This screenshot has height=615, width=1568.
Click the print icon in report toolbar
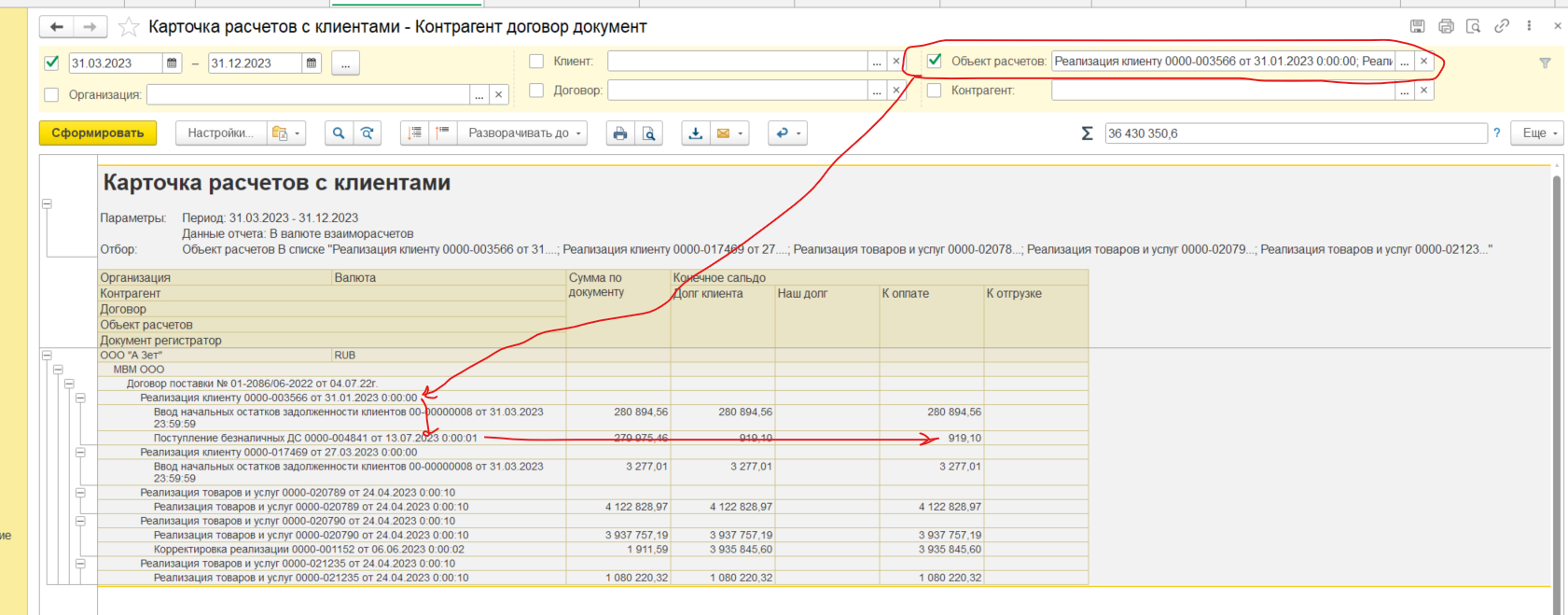619,133
